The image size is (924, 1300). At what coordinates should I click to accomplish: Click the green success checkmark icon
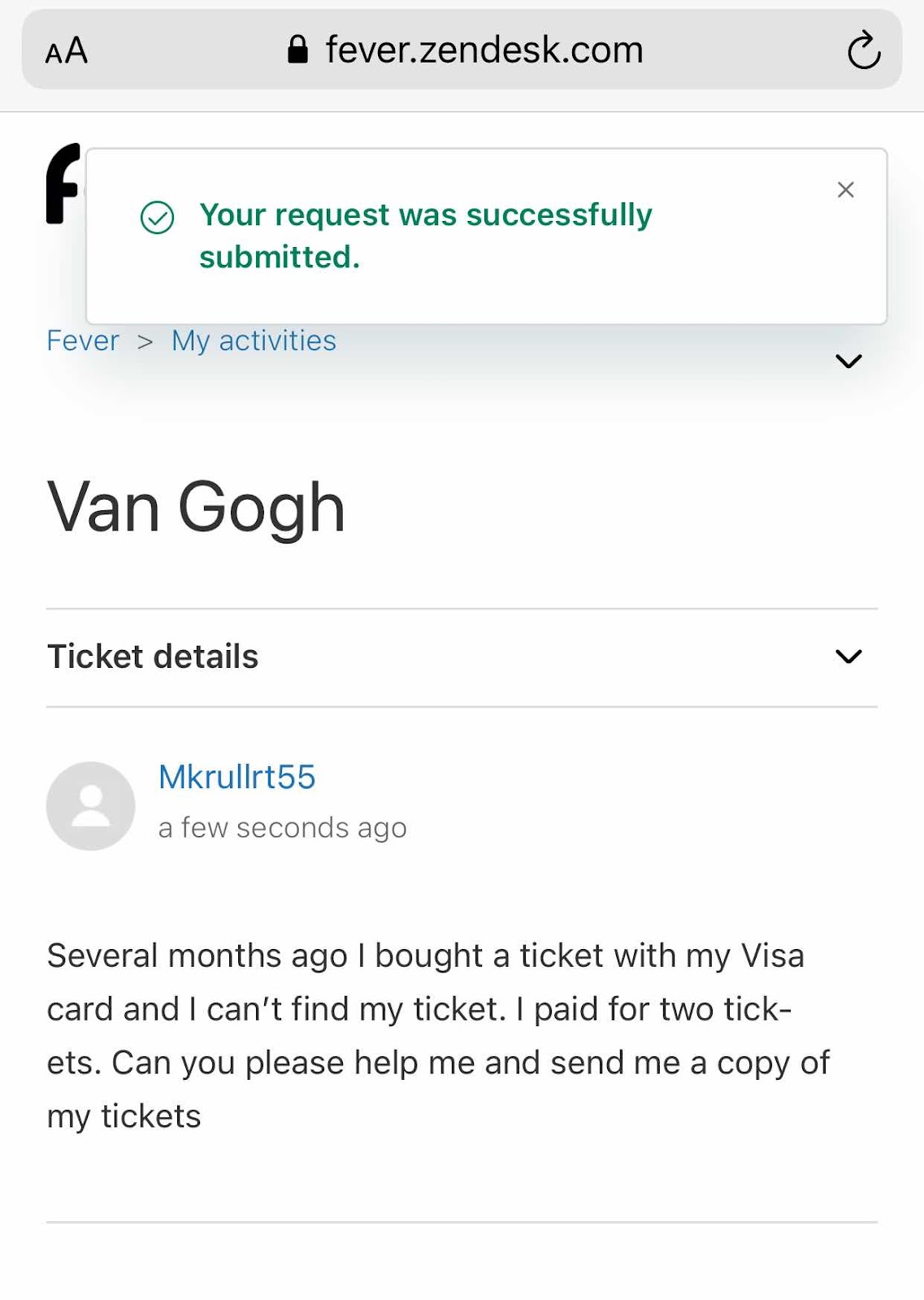pos(158,217)
